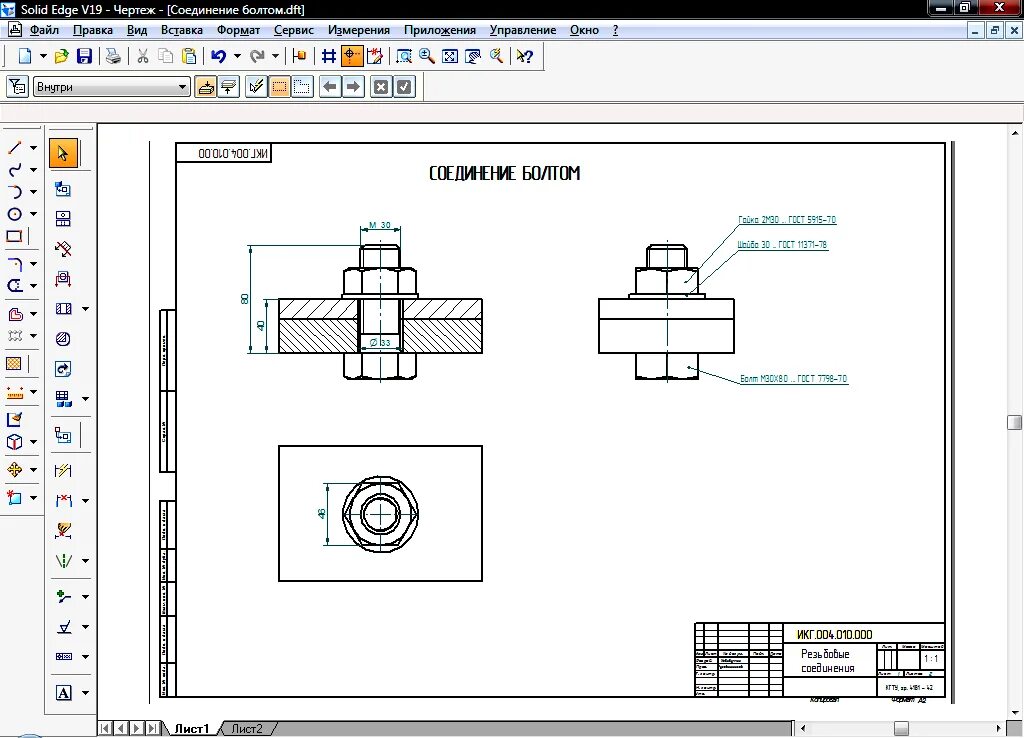This screenshot has height=738, width=1024.
Task: Expand the Text tool flyout arrow
Action: 85,693
